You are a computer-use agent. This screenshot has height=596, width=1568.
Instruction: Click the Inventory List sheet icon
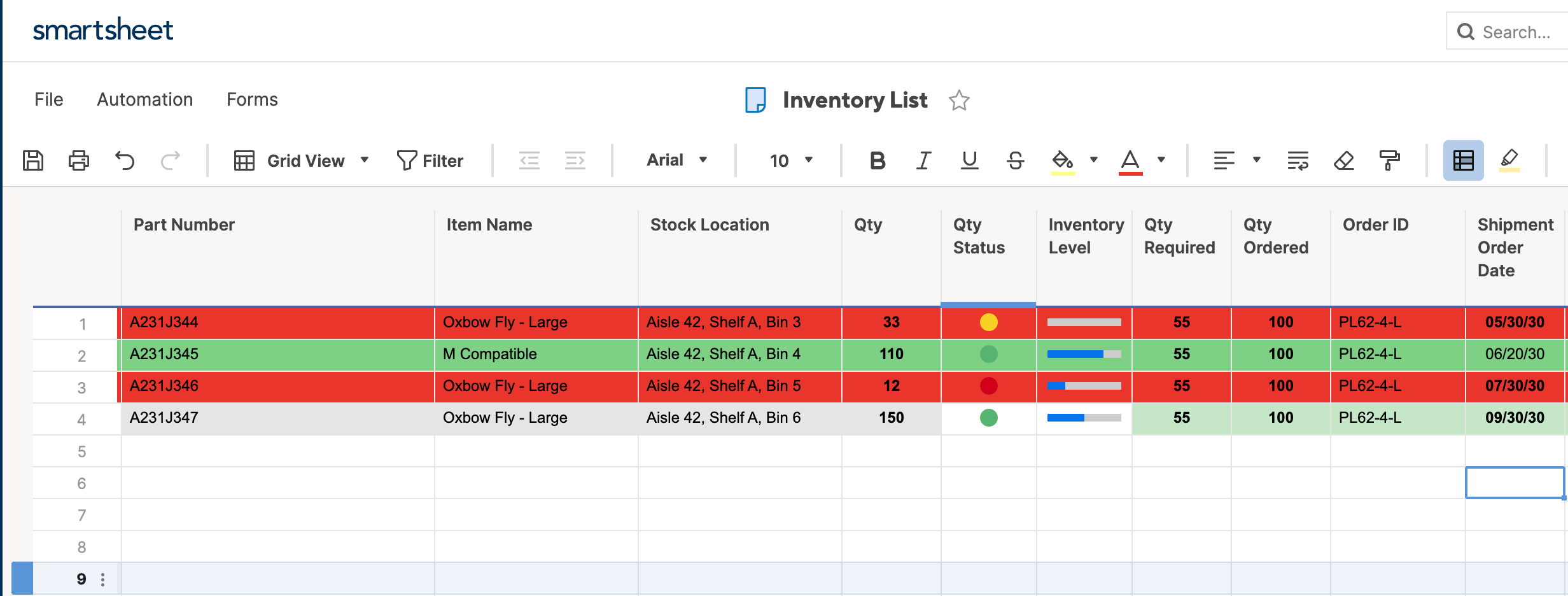click(755, 100)
